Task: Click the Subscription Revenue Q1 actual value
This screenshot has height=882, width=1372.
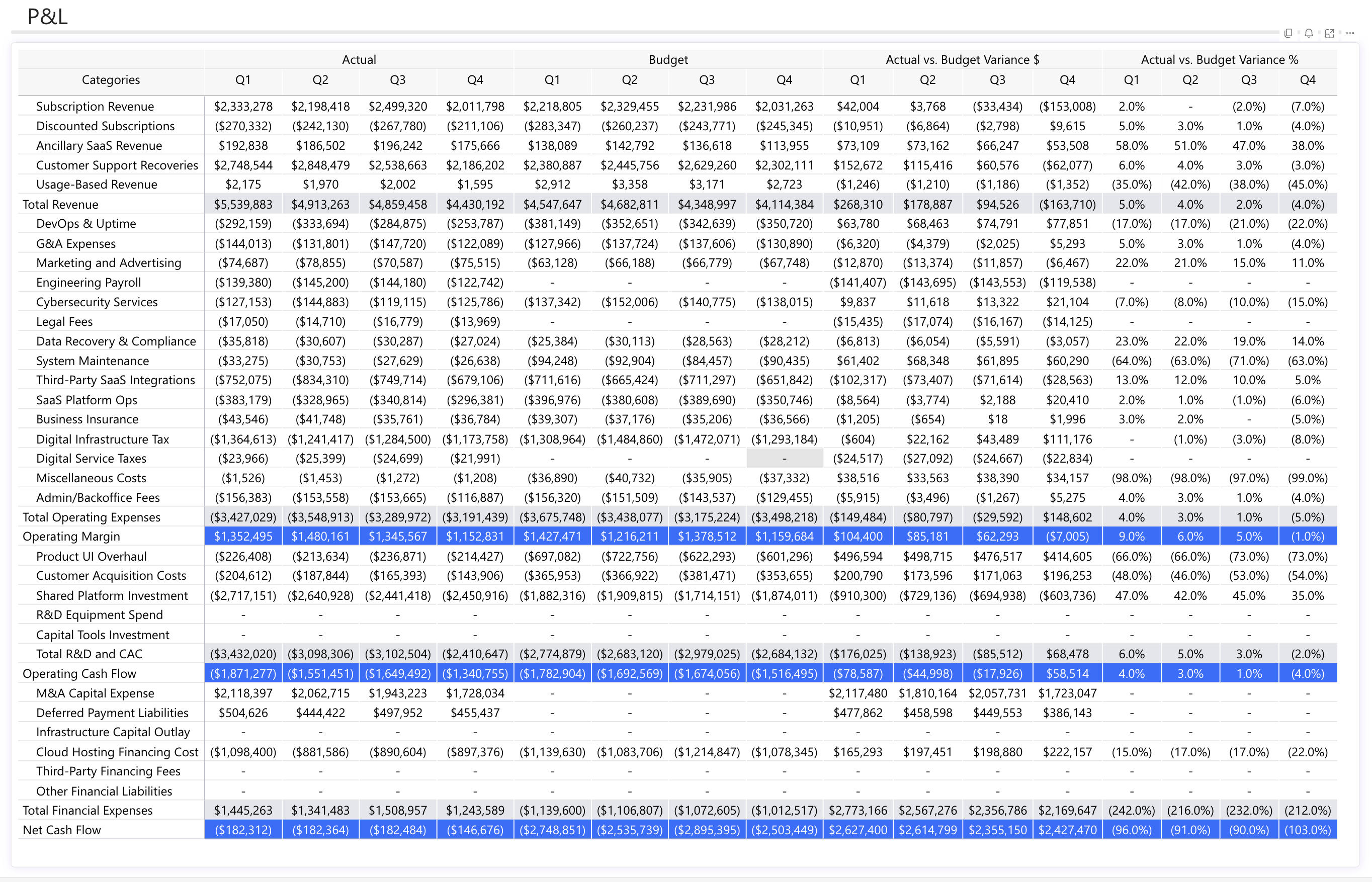Action: pos(243,106)
